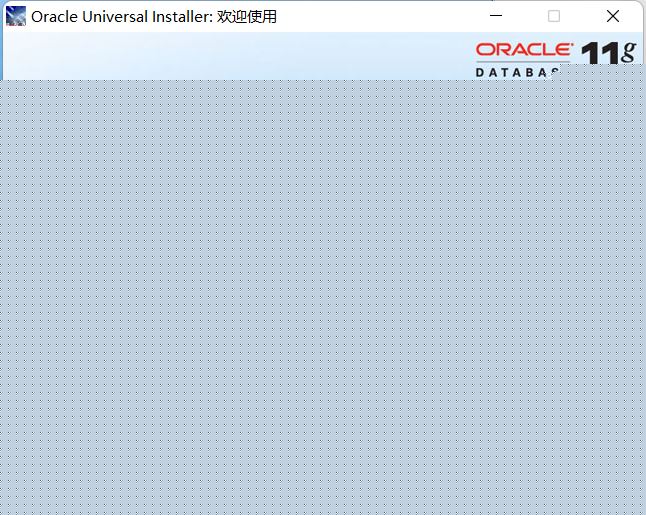The width and height of the screenshot is (646, 515).
Task: Click the colon in the window title
Action: (213, 17)
